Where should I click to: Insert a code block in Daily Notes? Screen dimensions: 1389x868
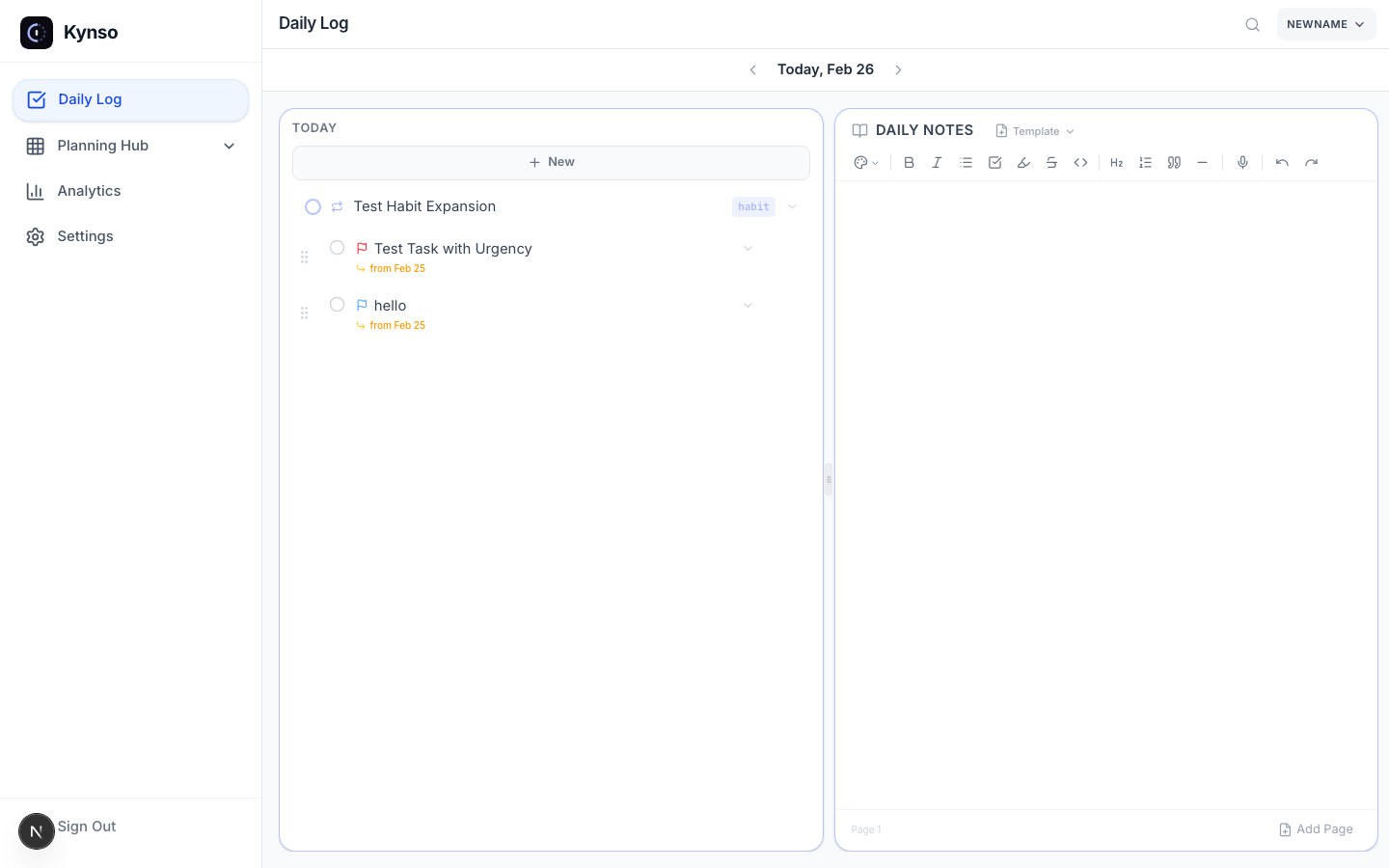[x=1080, y=162]
